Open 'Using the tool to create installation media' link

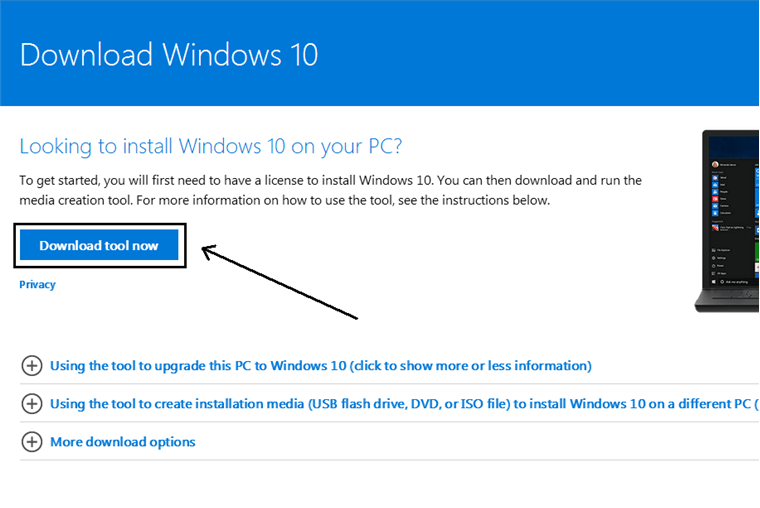[x=404, y=404]
